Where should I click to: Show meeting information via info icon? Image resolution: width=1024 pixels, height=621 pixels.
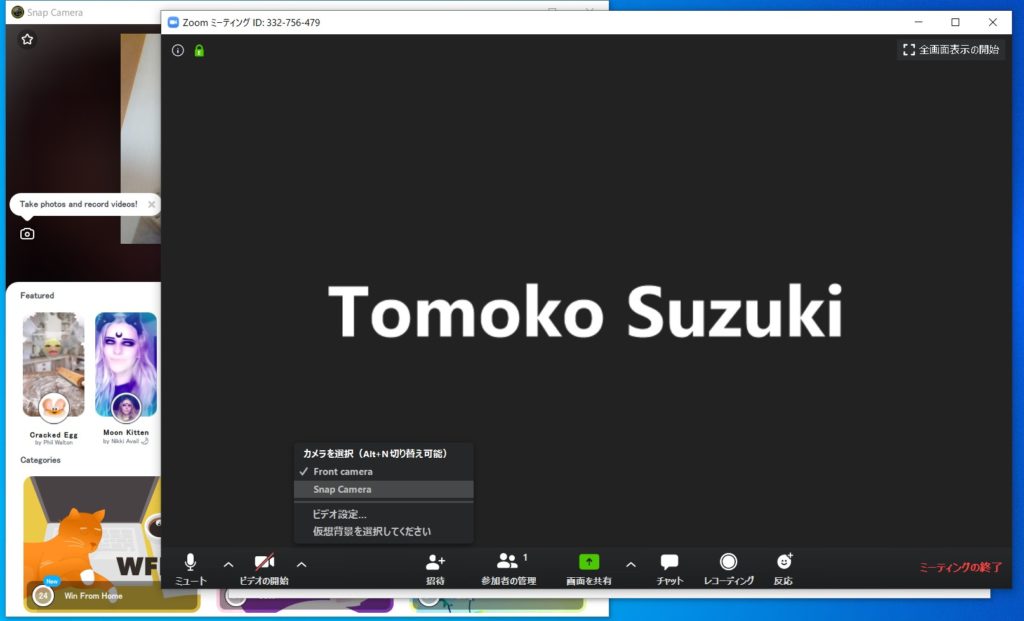[178, 50]
